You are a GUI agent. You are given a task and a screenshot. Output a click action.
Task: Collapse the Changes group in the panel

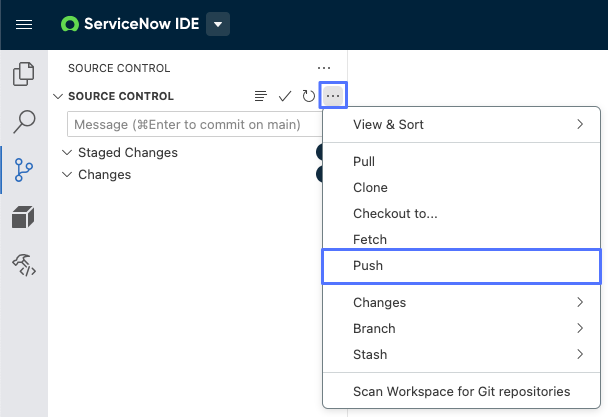67,175
